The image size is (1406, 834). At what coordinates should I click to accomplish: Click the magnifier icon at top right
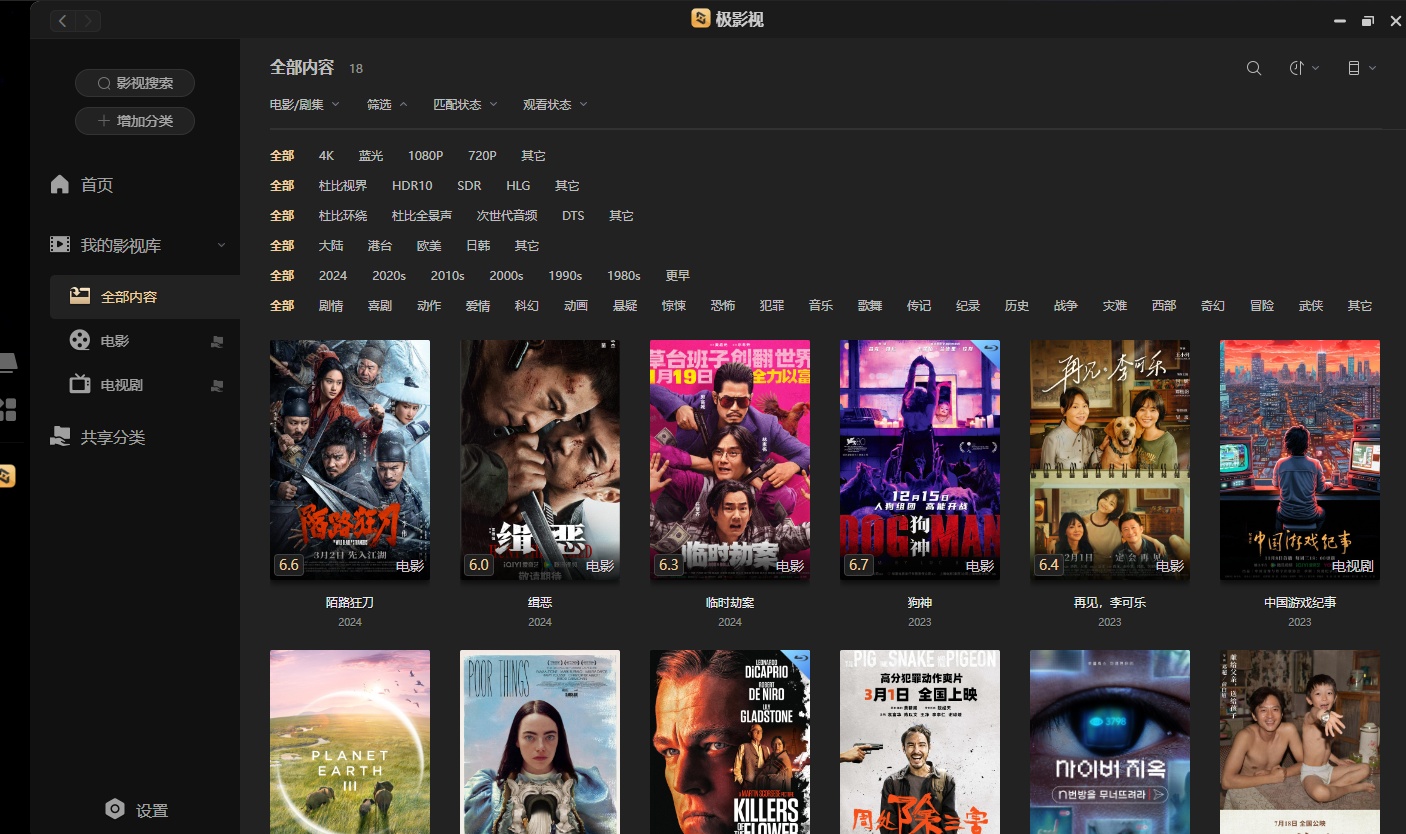coord(1254,68)
